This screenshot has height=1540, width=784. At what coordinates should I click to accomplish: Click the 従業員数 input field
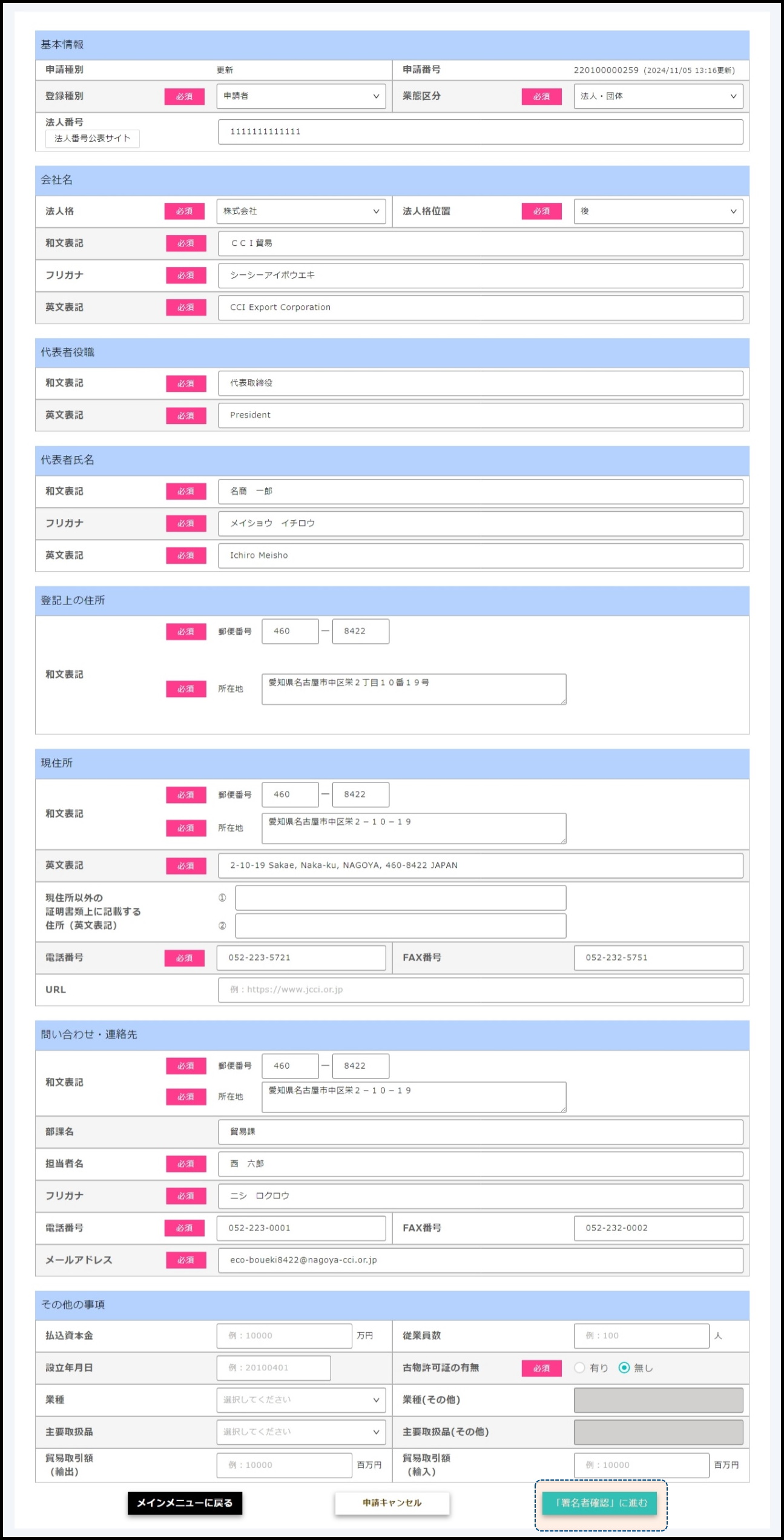coord(641,1336)
